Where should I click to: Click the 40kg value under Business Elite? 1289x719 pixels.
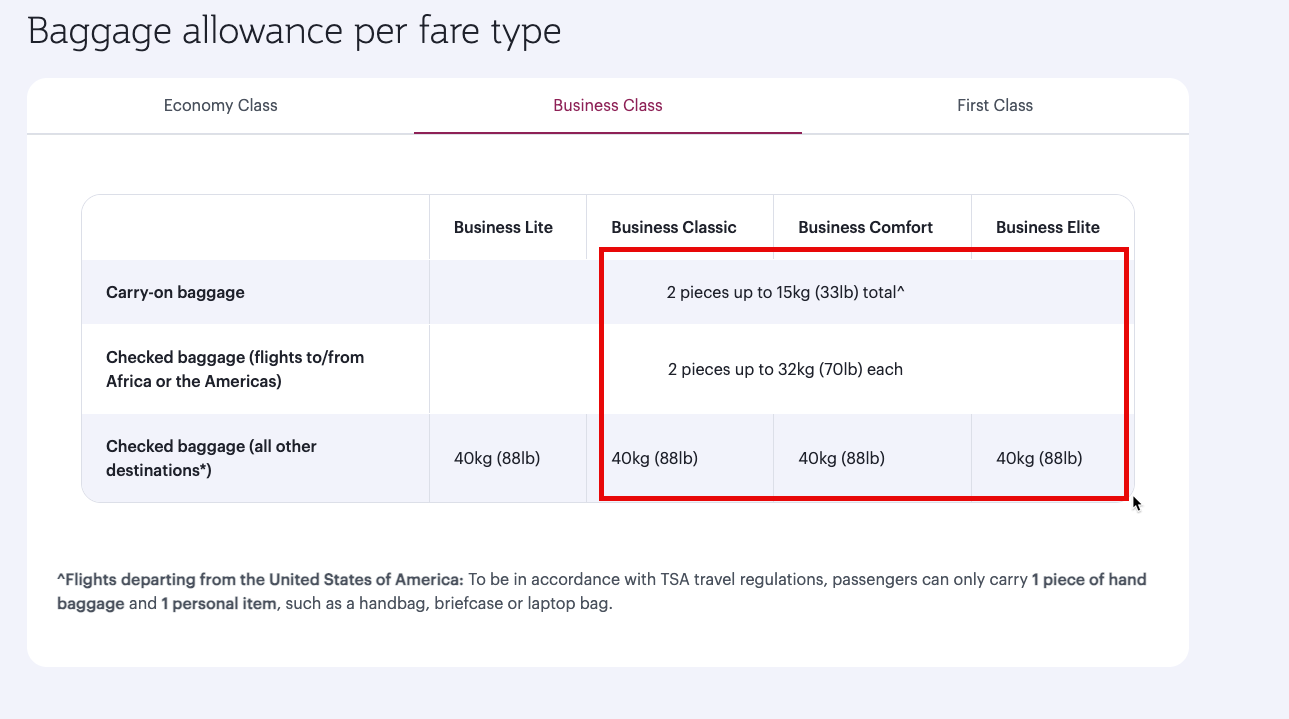click(x=1039, y=458)
